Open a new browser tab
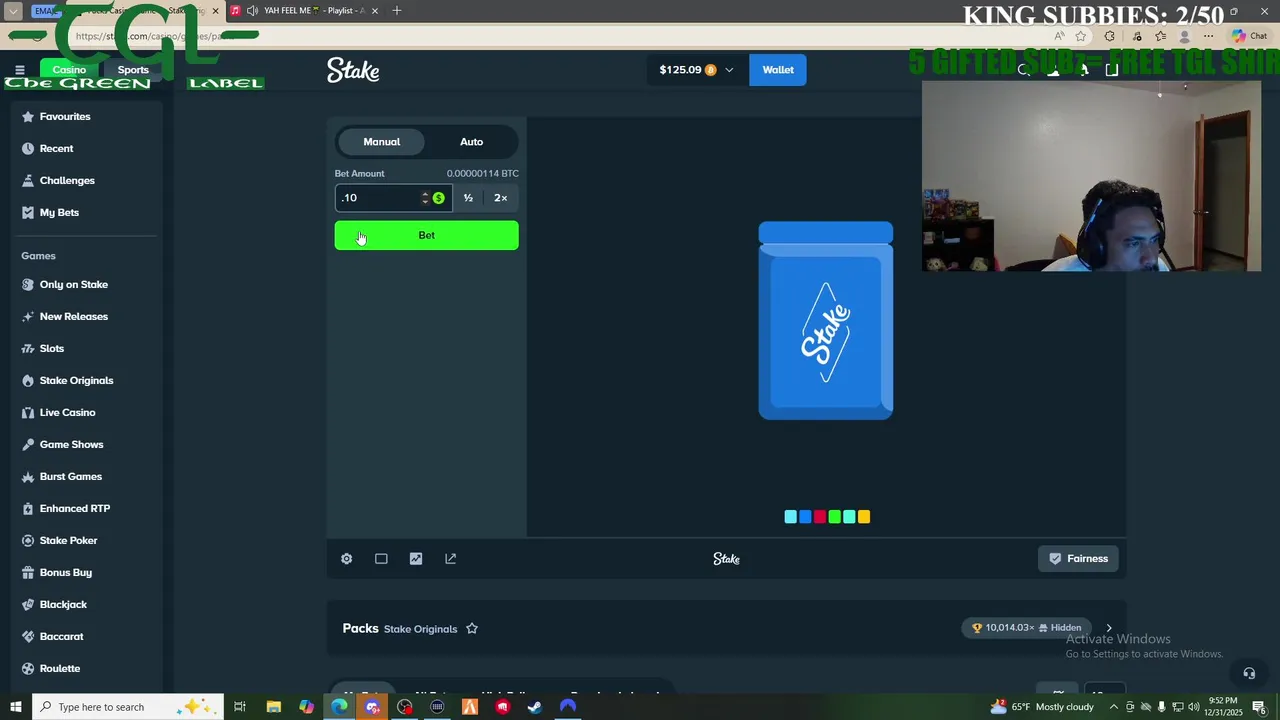 (397, 11)
